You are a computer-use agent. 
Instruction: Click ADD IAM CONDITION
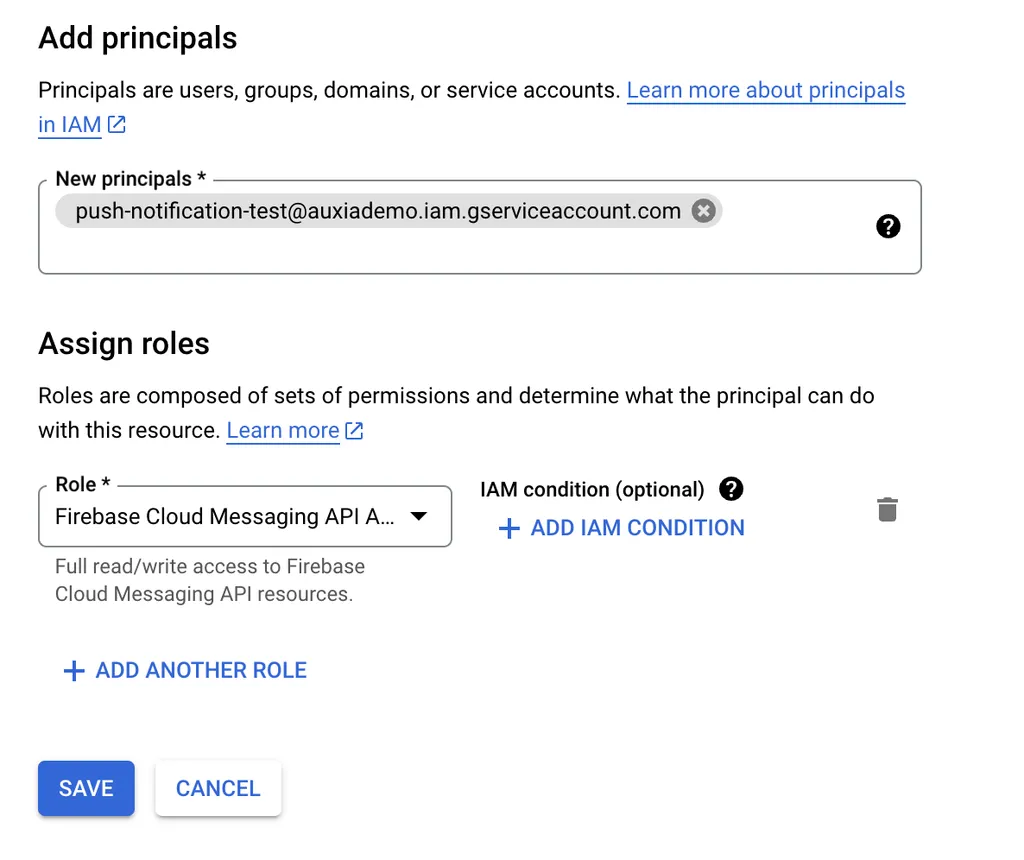click(636, 527)
